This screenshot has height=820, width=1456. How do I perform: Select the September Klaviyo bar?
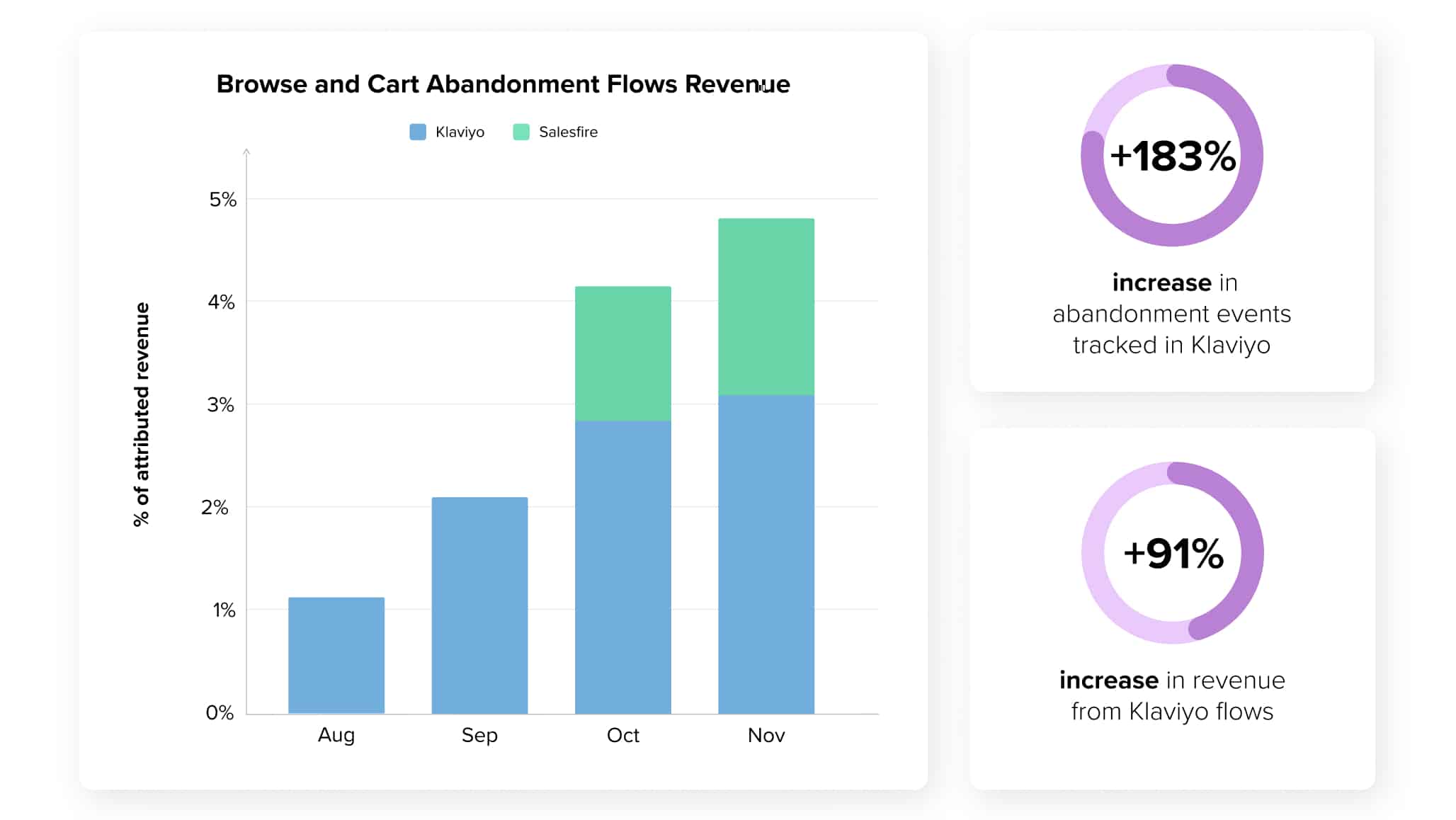479,605
